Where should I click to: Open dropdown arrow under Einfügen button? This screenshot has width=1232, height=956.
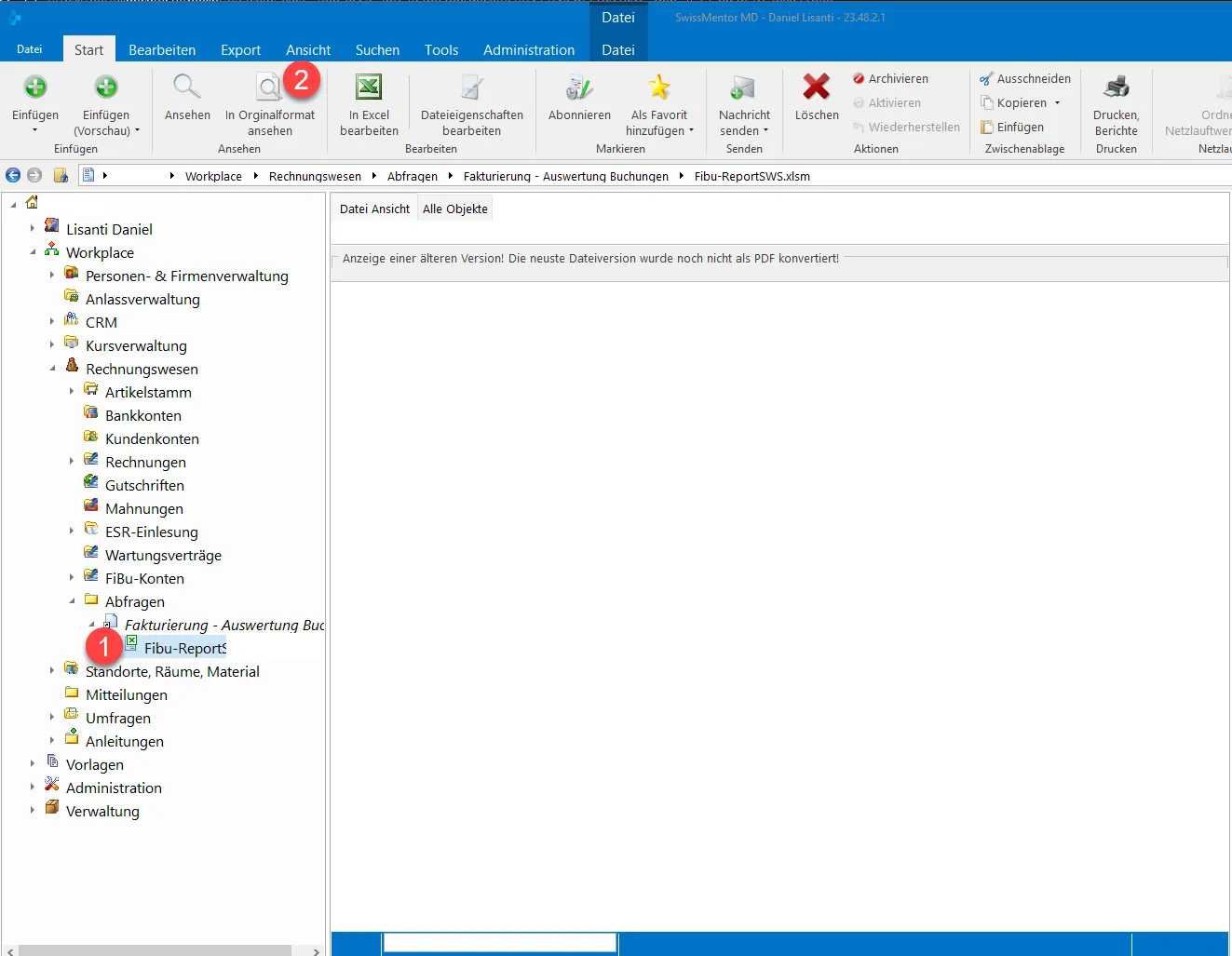pyautogui.click(x=35, y=130)
